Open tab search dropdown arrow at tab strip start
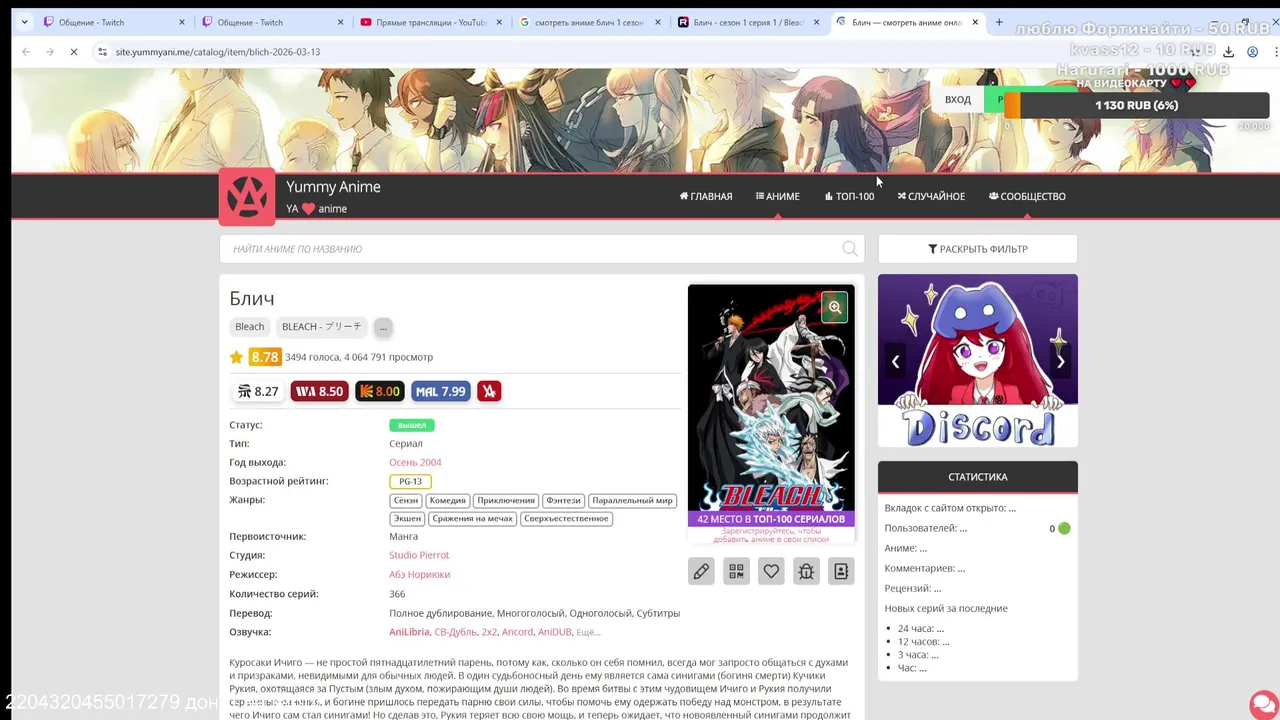Image resolution: width=1280 pixels, height=720 pixels. coord(23,22)
